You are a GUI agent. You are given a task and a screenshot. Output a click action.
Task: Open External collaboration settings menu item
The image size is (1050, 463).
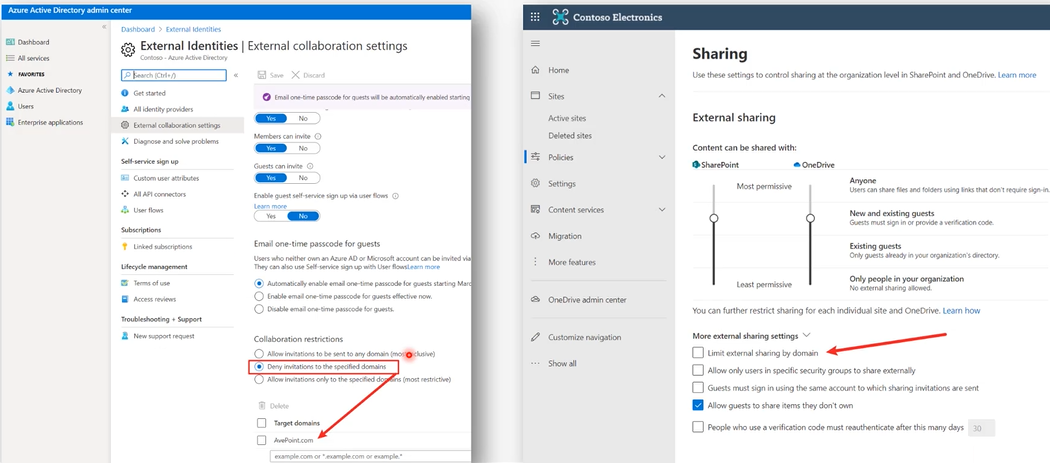[x=177, y=125]
